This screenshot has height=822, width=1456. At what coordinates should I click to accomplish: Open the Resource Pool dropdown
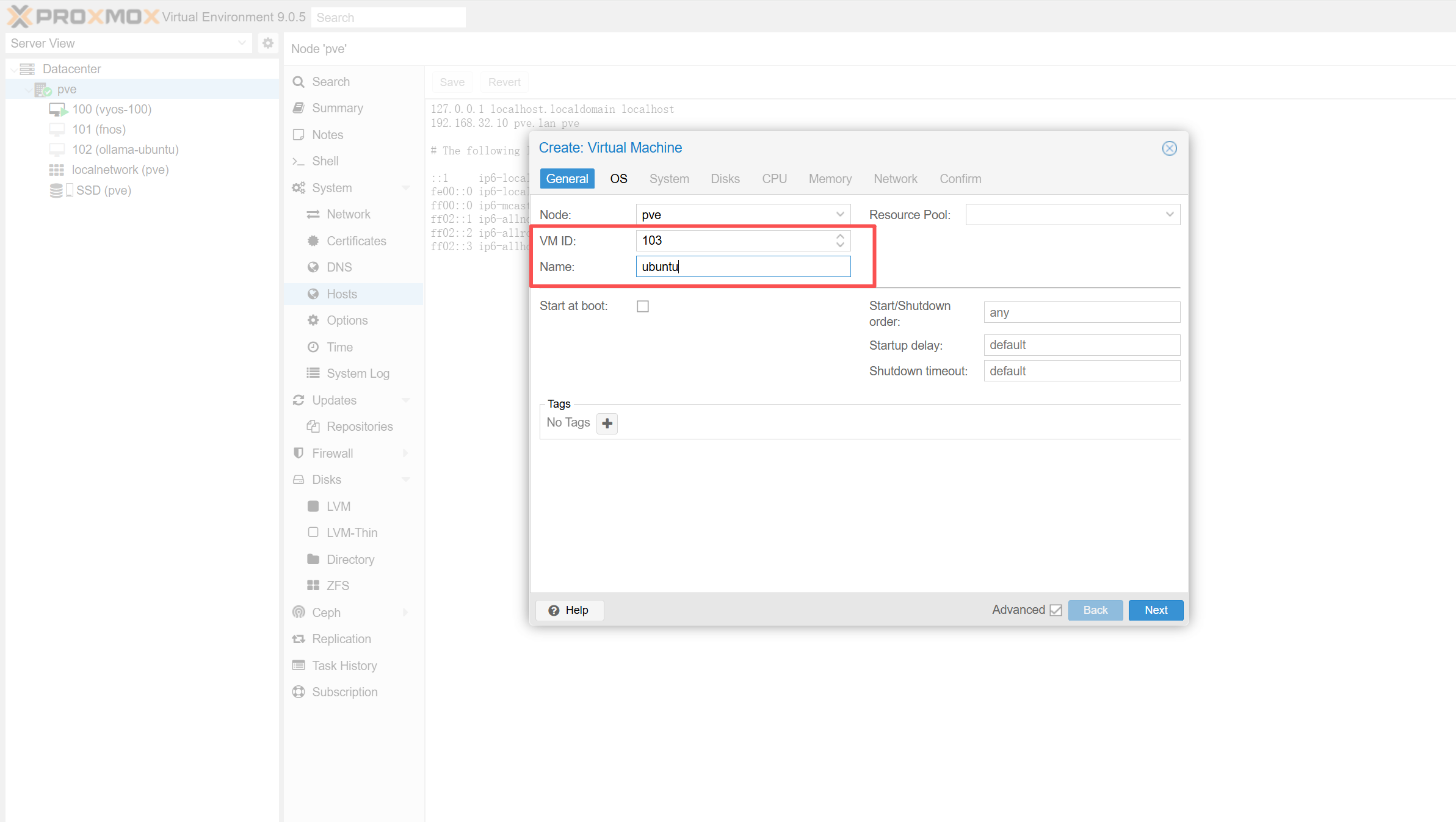1169,215
